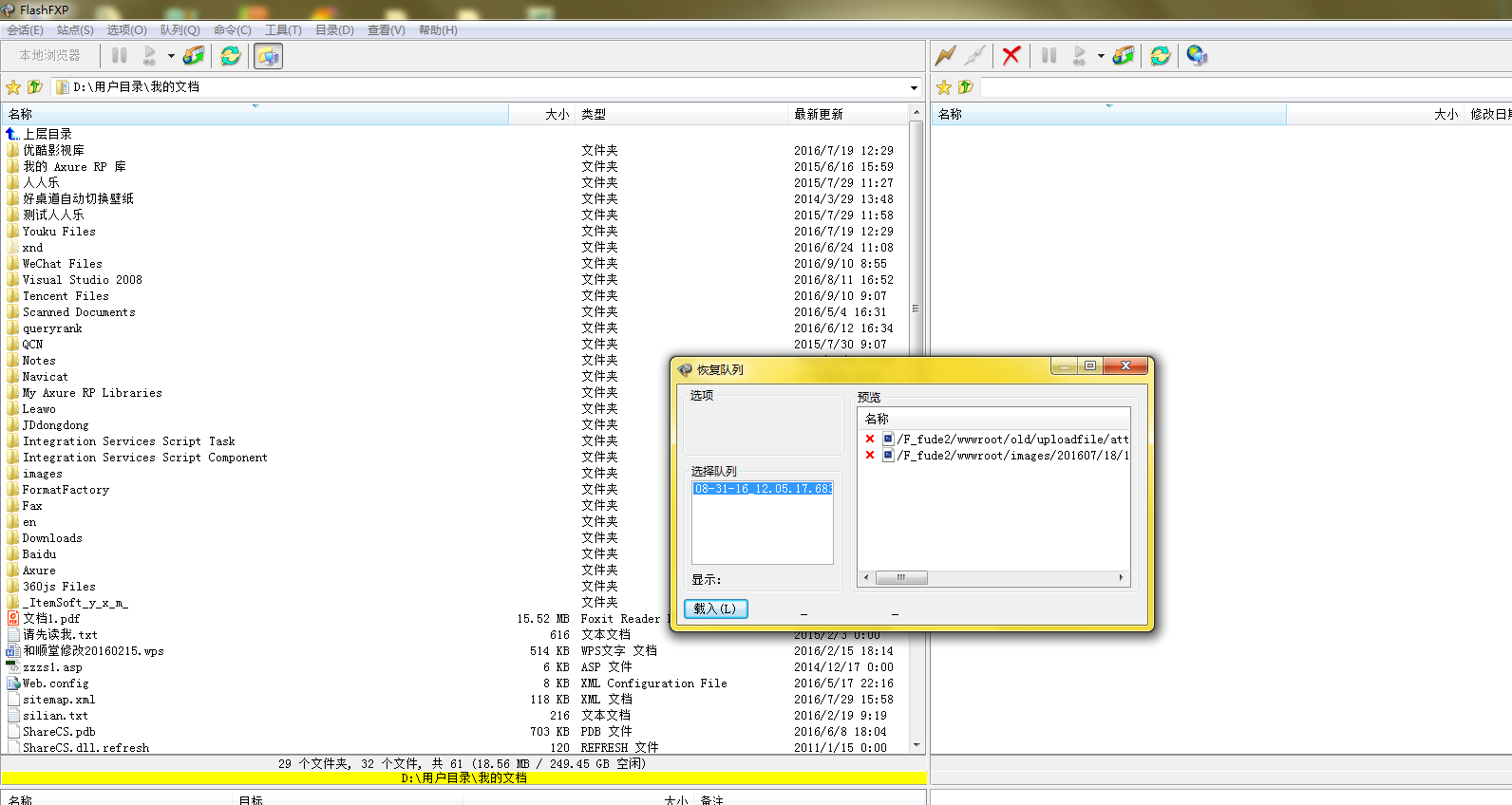
Task: Click the remote Connect lightning bolt icon
Action: [x=945, y=56]
